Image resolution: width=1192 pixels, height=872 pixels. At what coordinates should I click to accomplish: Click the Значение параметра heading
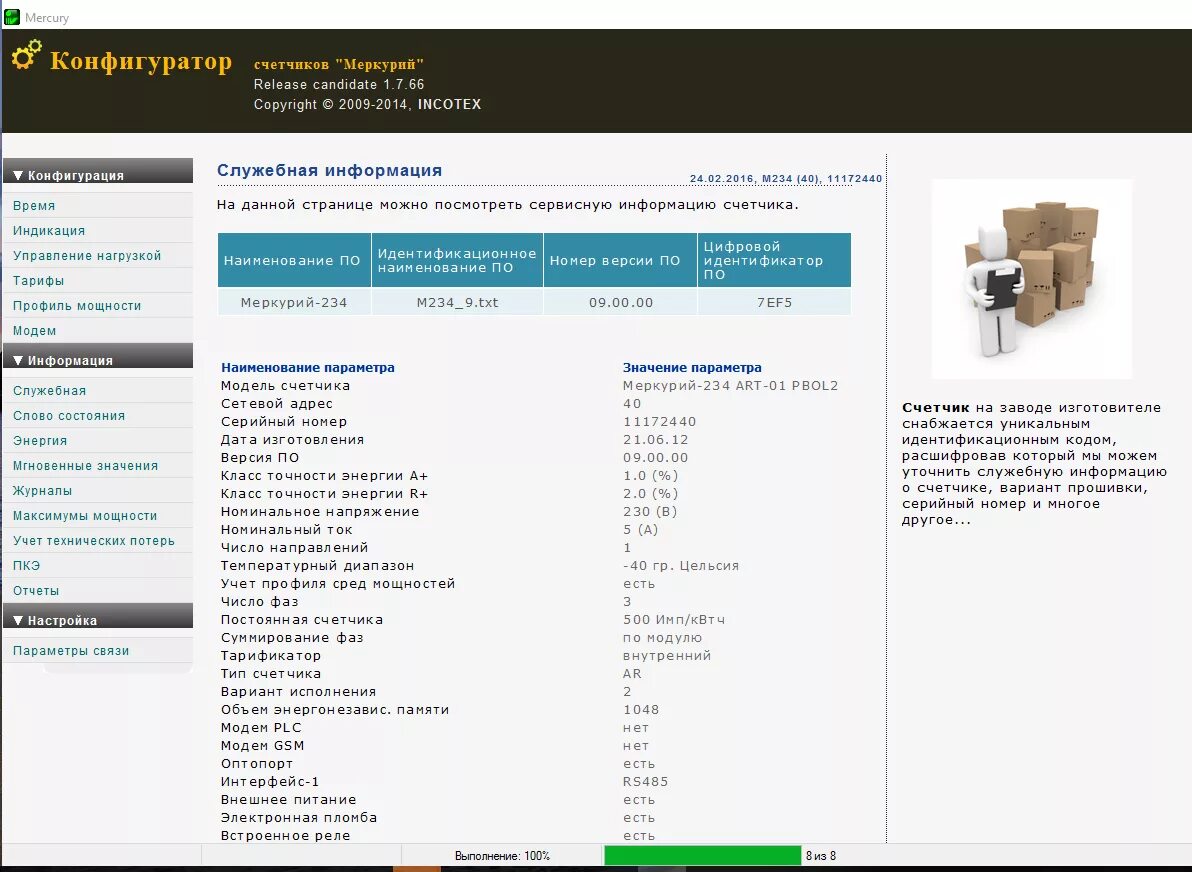point(693,367)
